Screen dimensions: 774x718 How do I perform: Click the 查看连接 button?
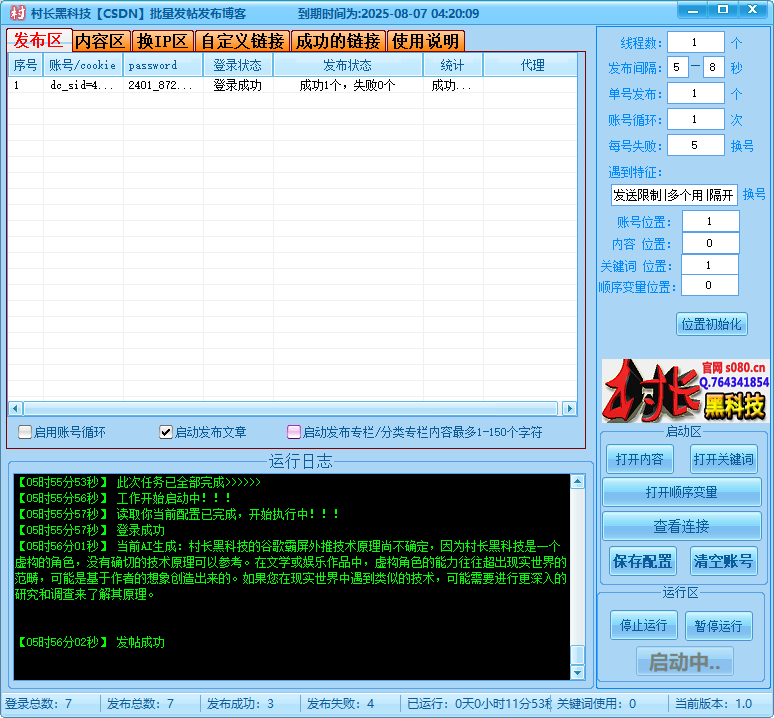pyautogui.click(x=682, y=527)
